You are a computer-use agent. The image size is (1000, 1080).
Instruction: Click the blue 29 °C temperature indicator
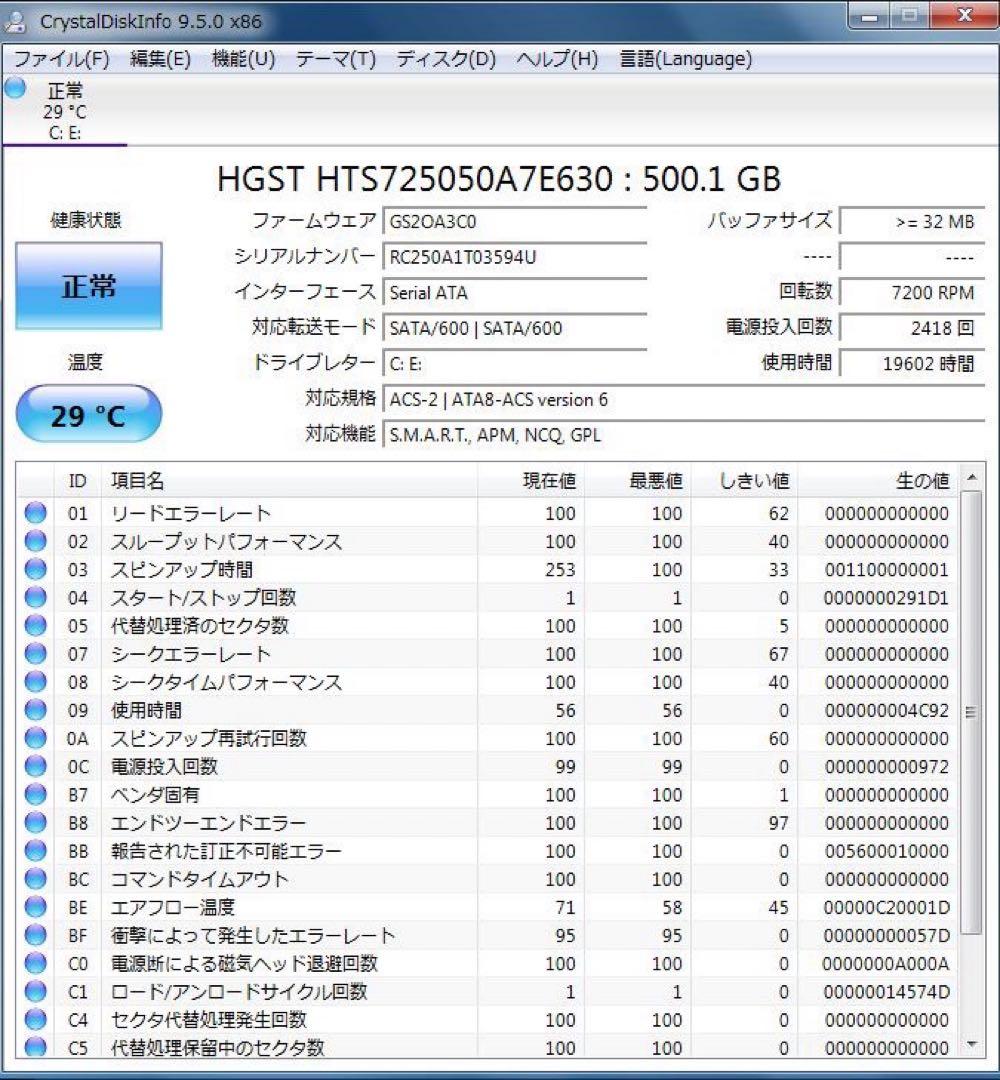(x=87, y=413)
